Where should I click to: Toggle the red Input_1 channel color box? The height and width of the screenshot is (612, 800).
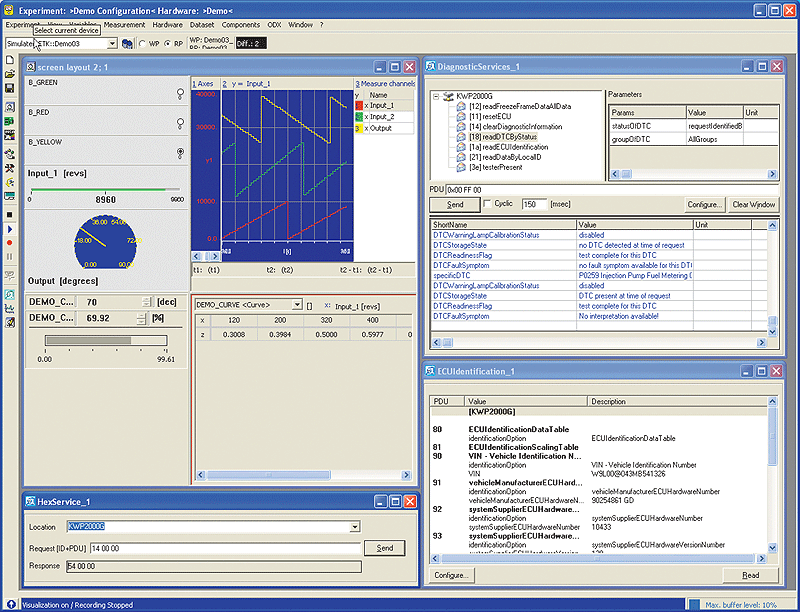click(x=359, y=106)
